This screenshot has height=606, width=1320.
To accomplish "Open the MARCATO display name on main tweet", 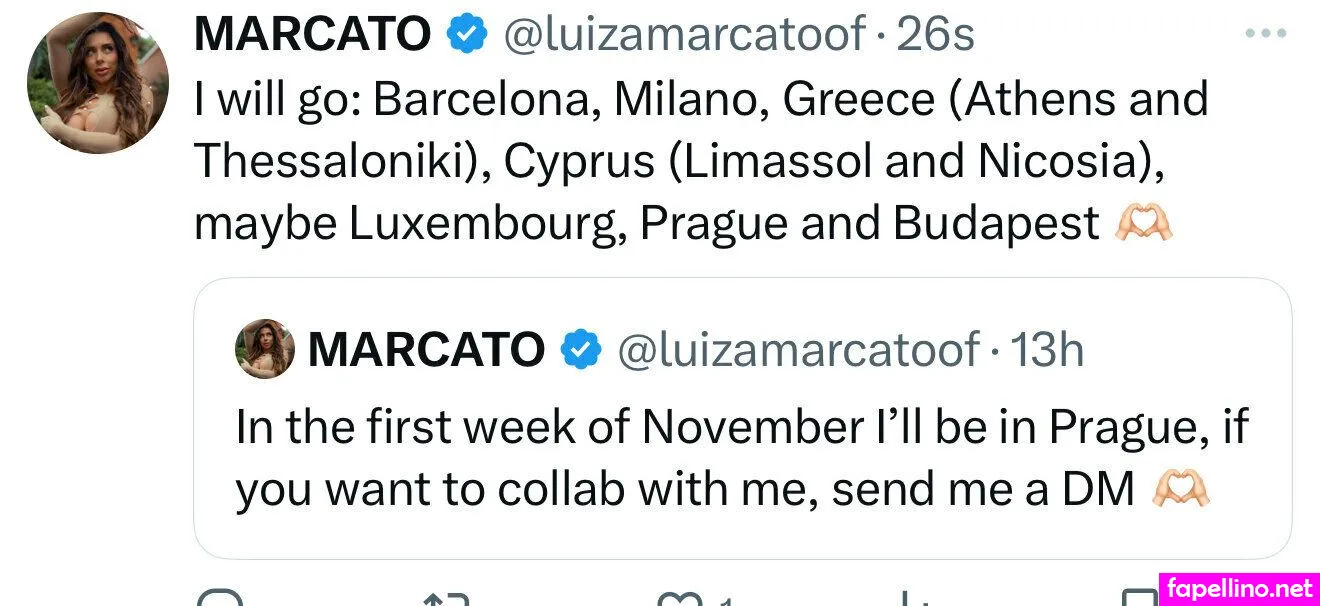I will coord(312,35).
